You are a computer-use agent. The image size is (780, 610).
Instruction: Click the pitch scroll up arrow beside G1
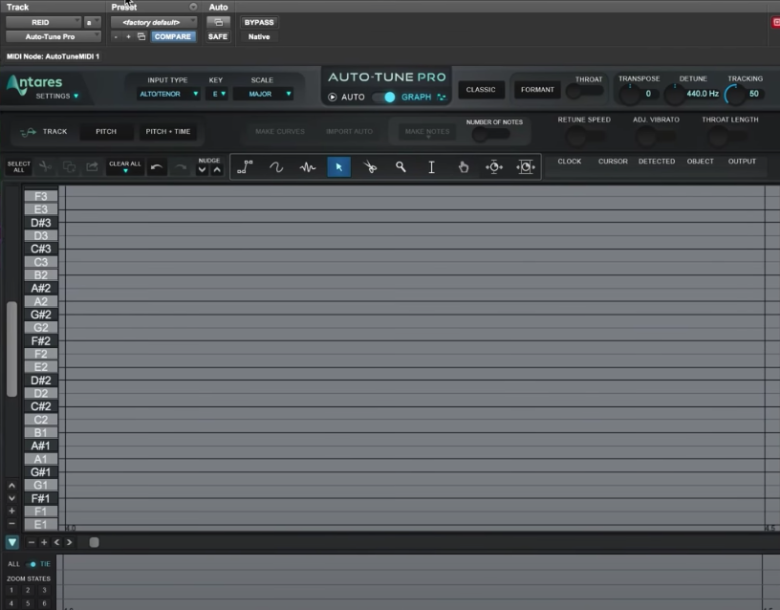(x=12, y=486)
